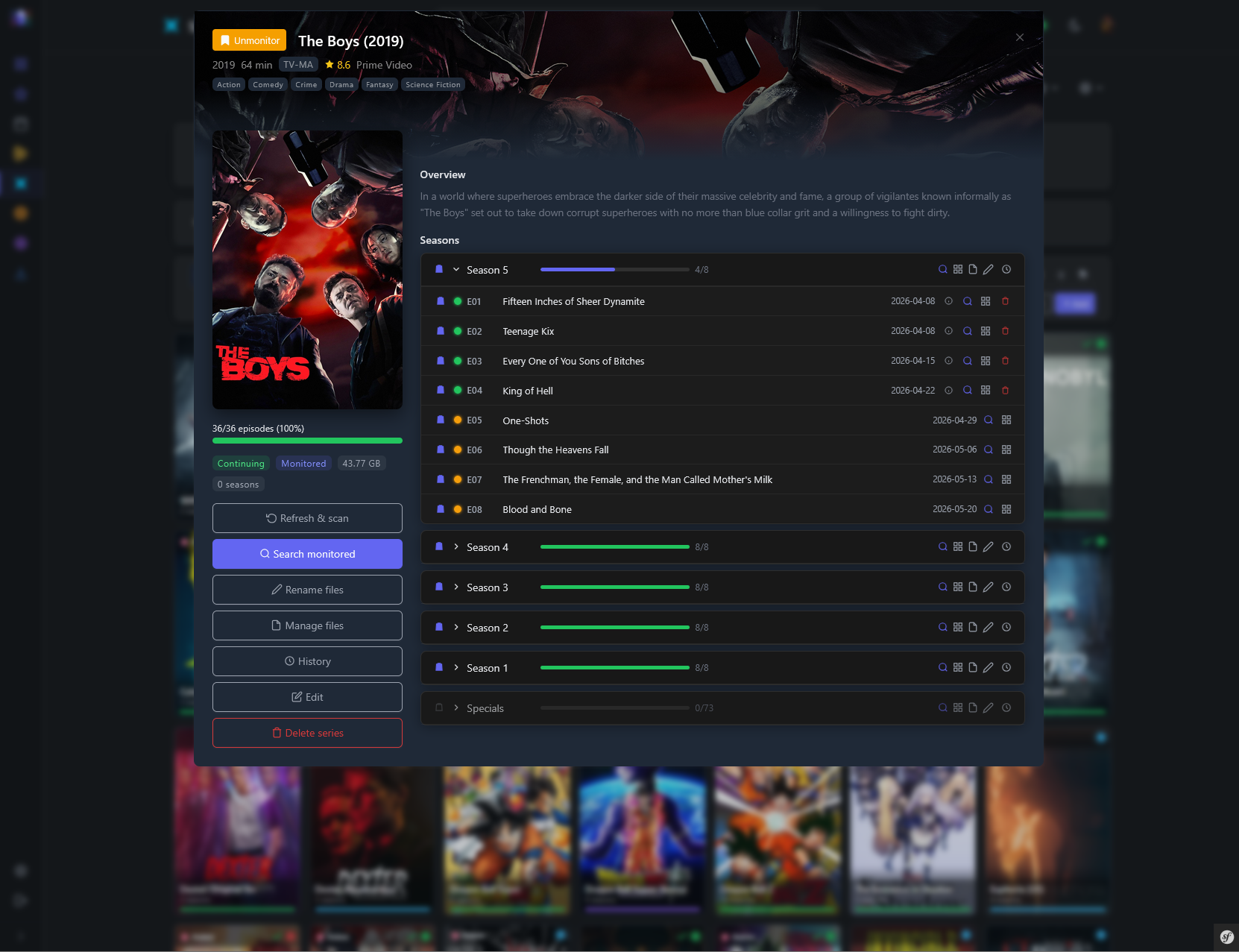The image size is (1239, 952).
Task: Click episode title Teenage Kix
Action: coord(528,331)
